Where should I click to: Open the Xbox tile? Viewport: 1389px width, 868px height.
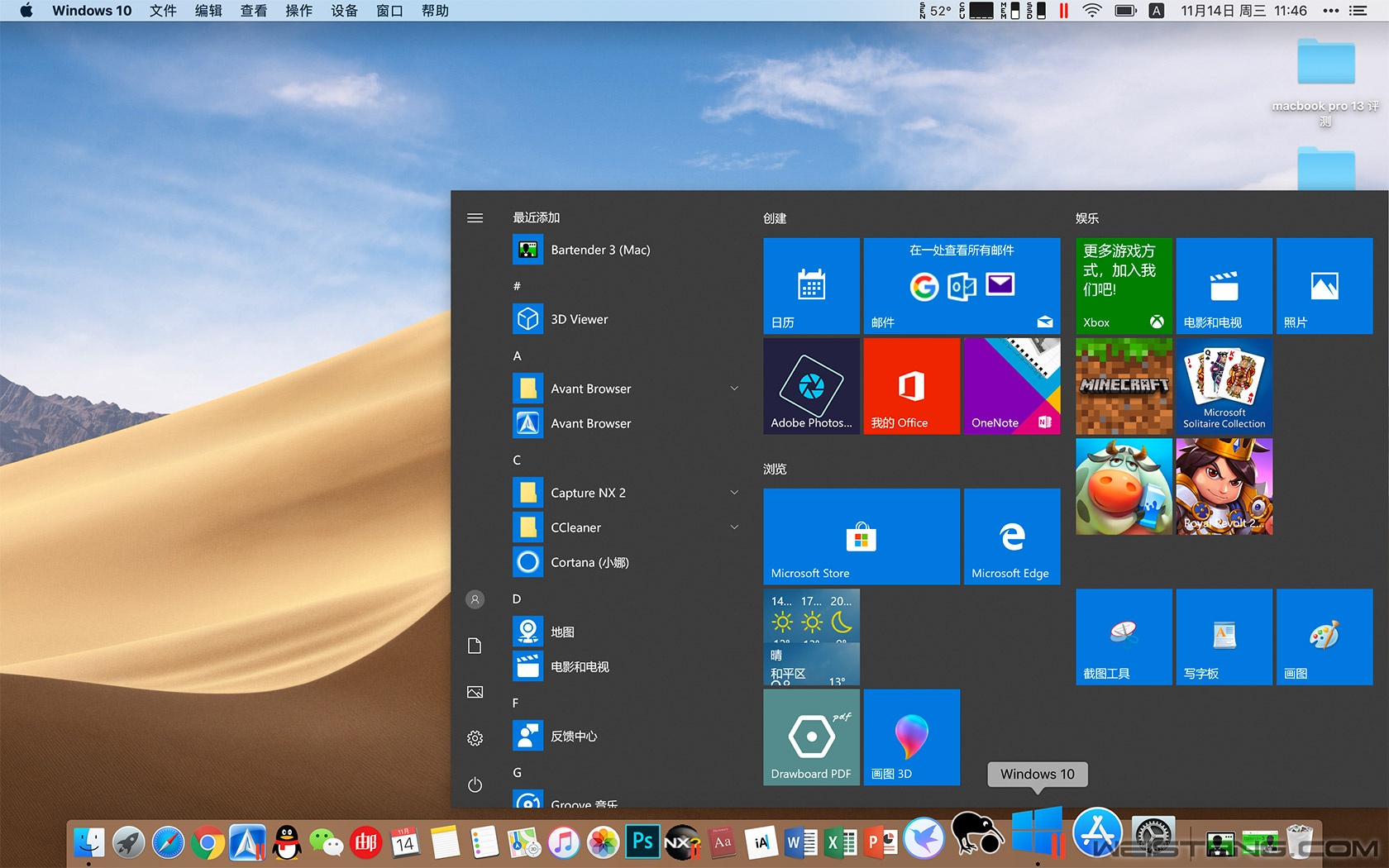pyautogui.click(x=1124, y=285)
